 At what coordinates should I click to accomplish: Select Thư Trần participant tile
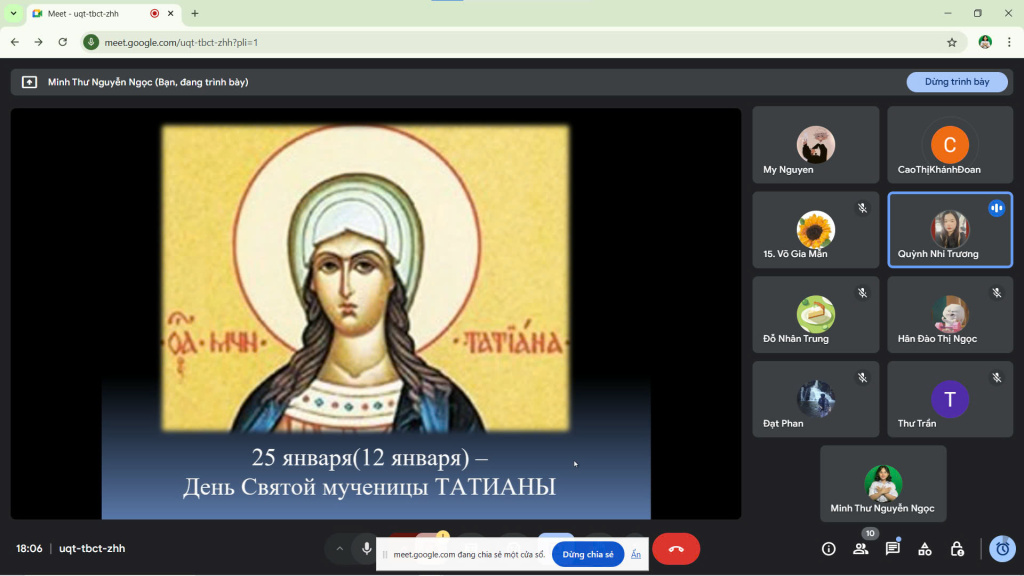pyautogui.click(x=950, y=399)
